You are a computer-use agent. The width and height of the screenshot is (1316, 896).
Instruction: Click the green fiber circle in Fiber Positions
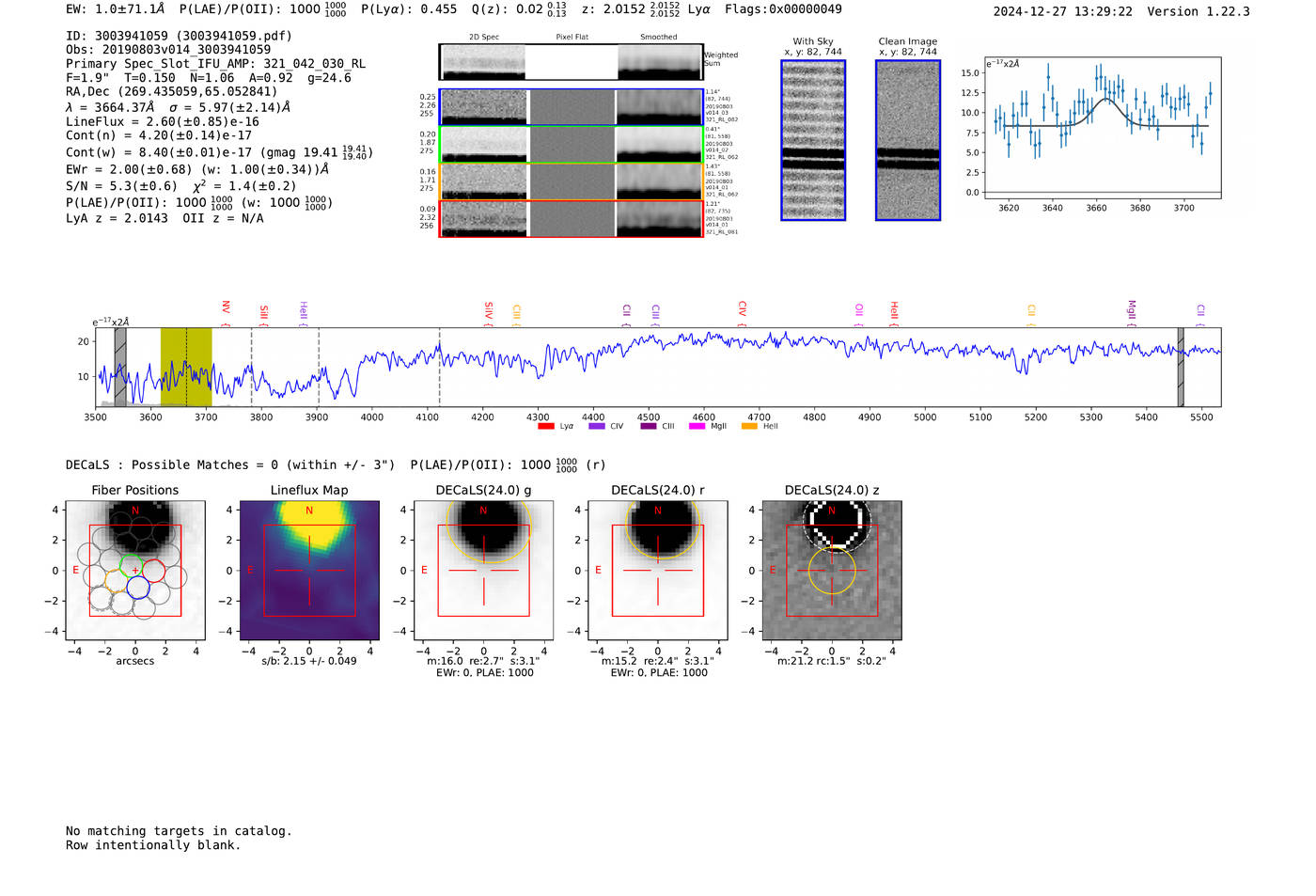130,565
